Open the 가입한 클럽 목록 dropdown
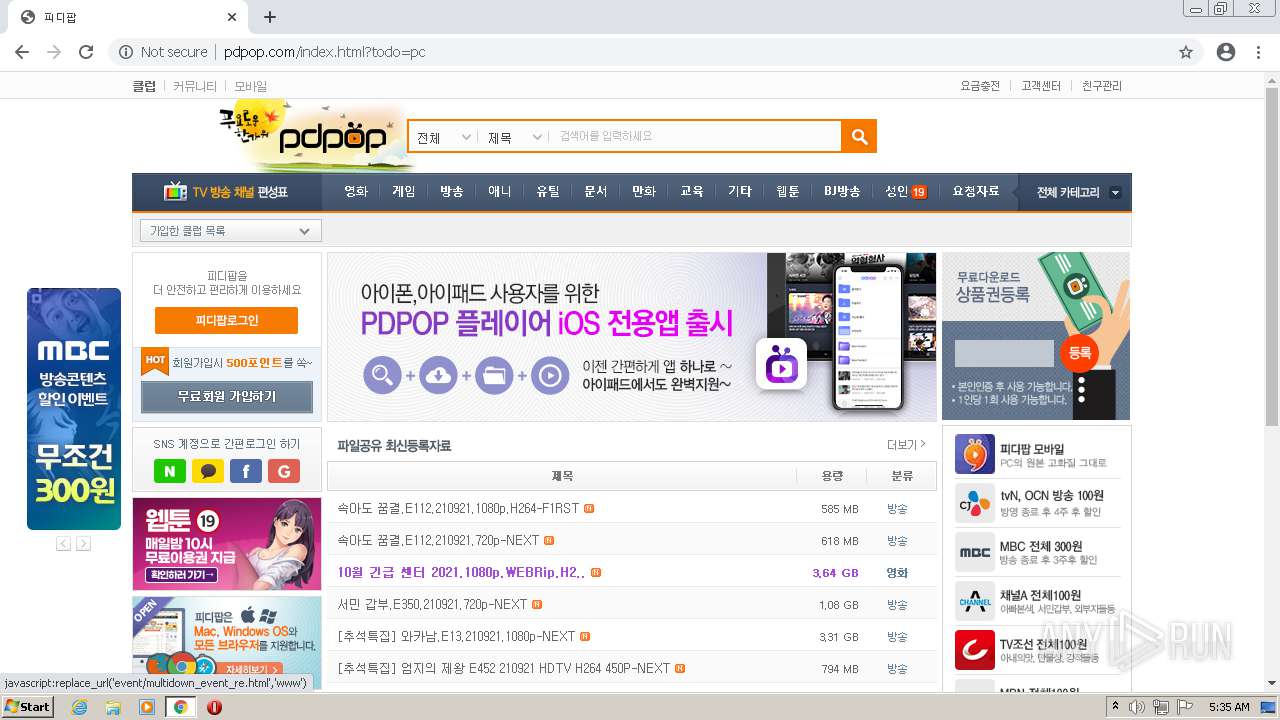Screen dimensions: 1280x720 point(231,231)
